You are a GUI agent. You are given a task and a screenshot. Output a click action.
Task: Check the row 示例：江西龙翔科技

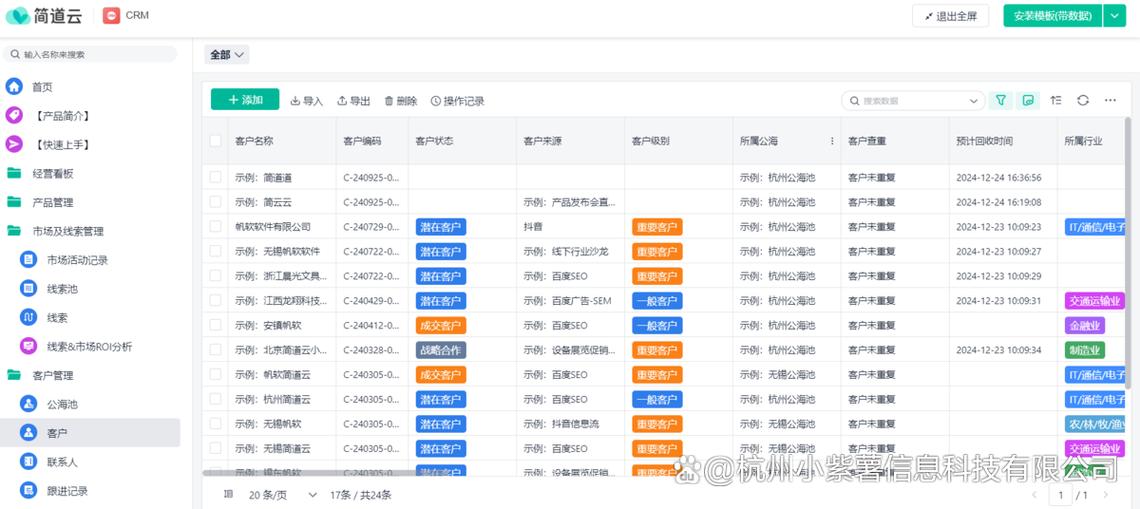click(x=215, y=300)
